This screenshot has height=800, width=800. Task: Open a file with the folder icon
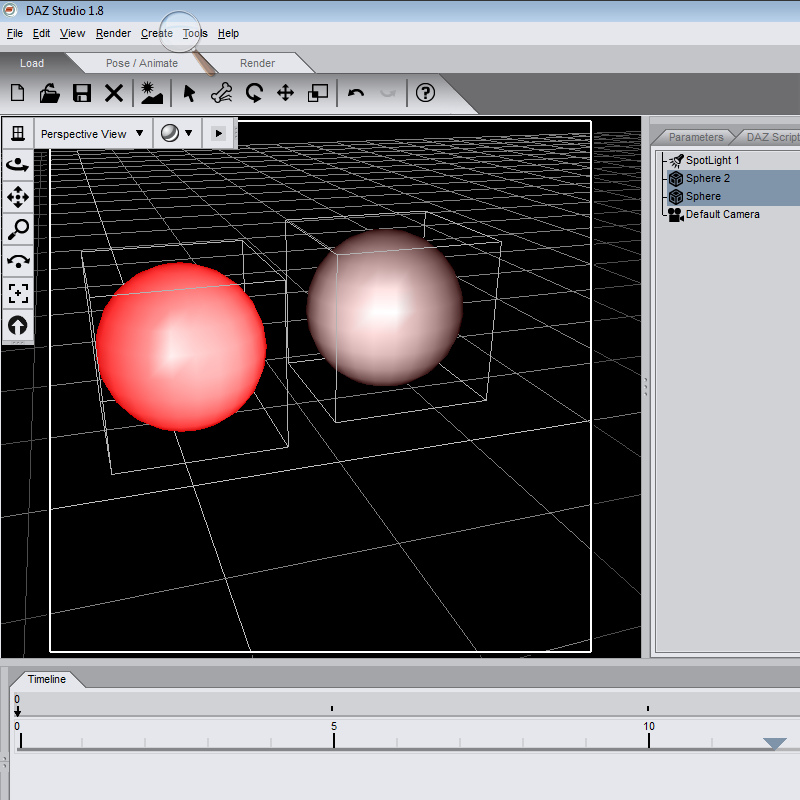coord(49,93)
